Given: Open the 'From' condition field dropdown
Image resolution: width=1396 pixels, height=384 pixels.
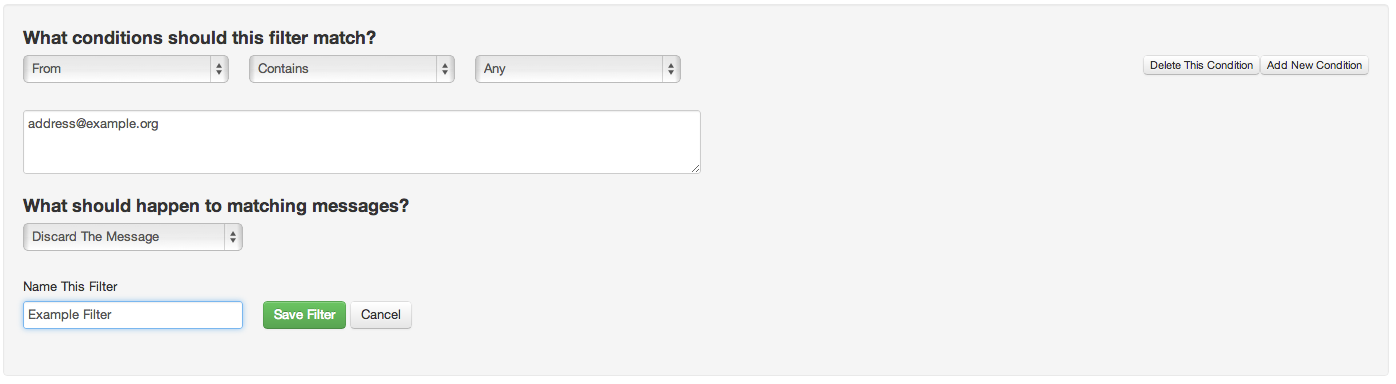Looking at the screenshot, I should tap(126, 69).
